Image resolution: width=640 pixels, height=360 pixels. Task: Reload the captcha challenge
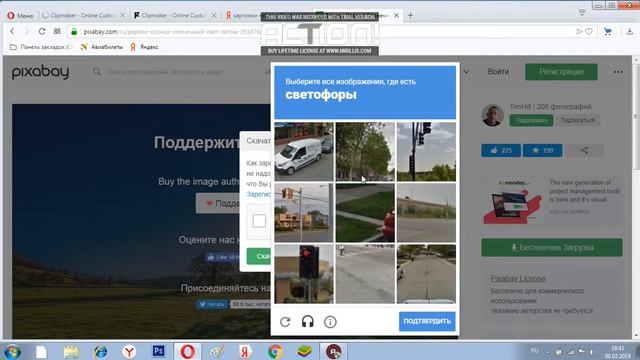(x=285, y=322)
